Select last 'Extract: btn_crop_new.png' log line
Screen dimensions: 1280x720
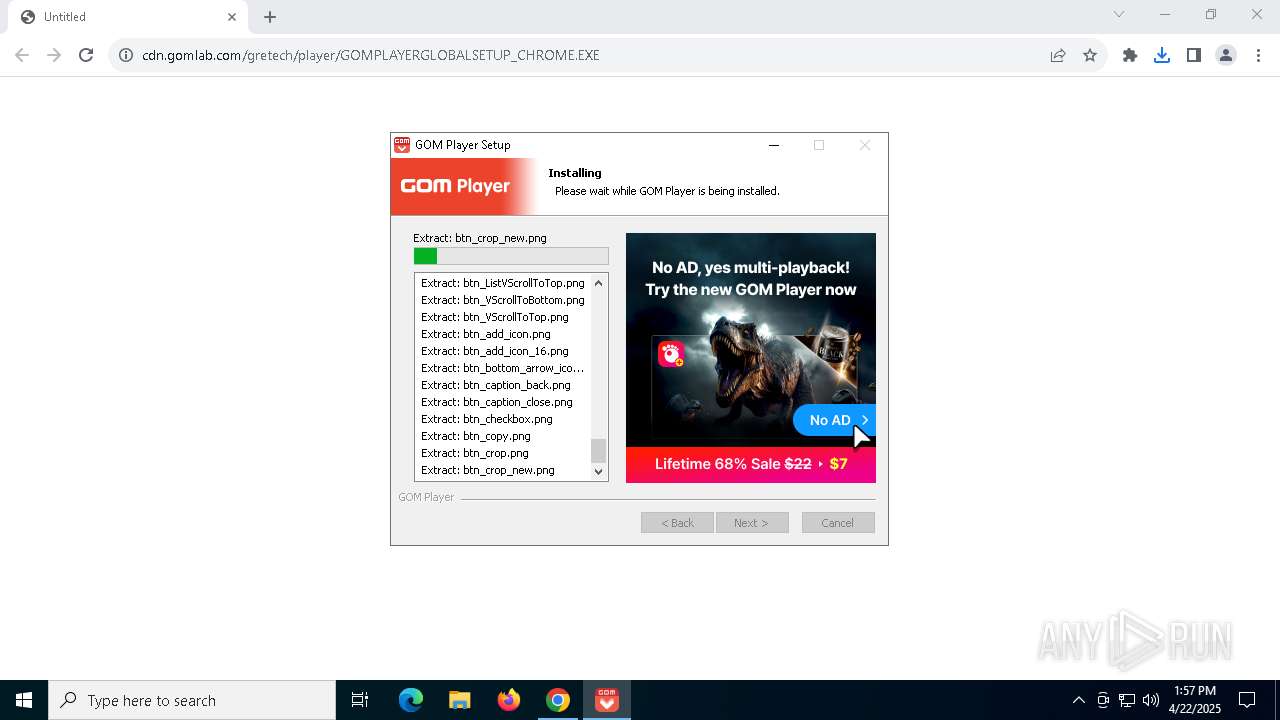pos(488,470)
